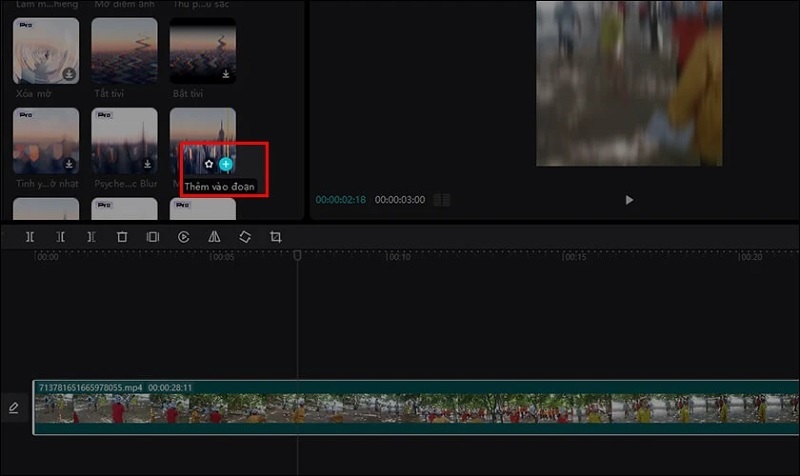Click the Mirror flip tool icon

point(214,237)
